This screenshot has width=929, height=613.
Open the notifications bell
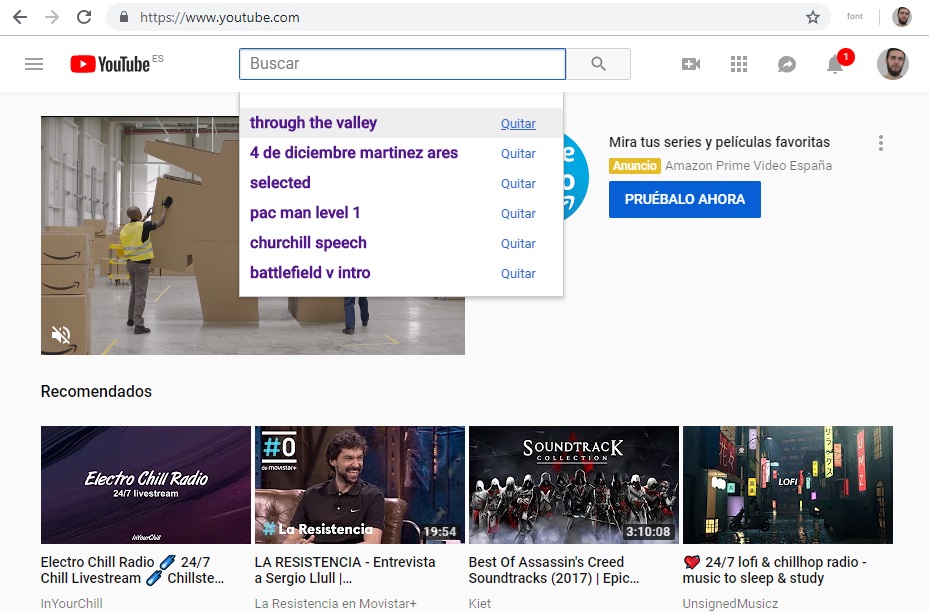coord(835,64)
